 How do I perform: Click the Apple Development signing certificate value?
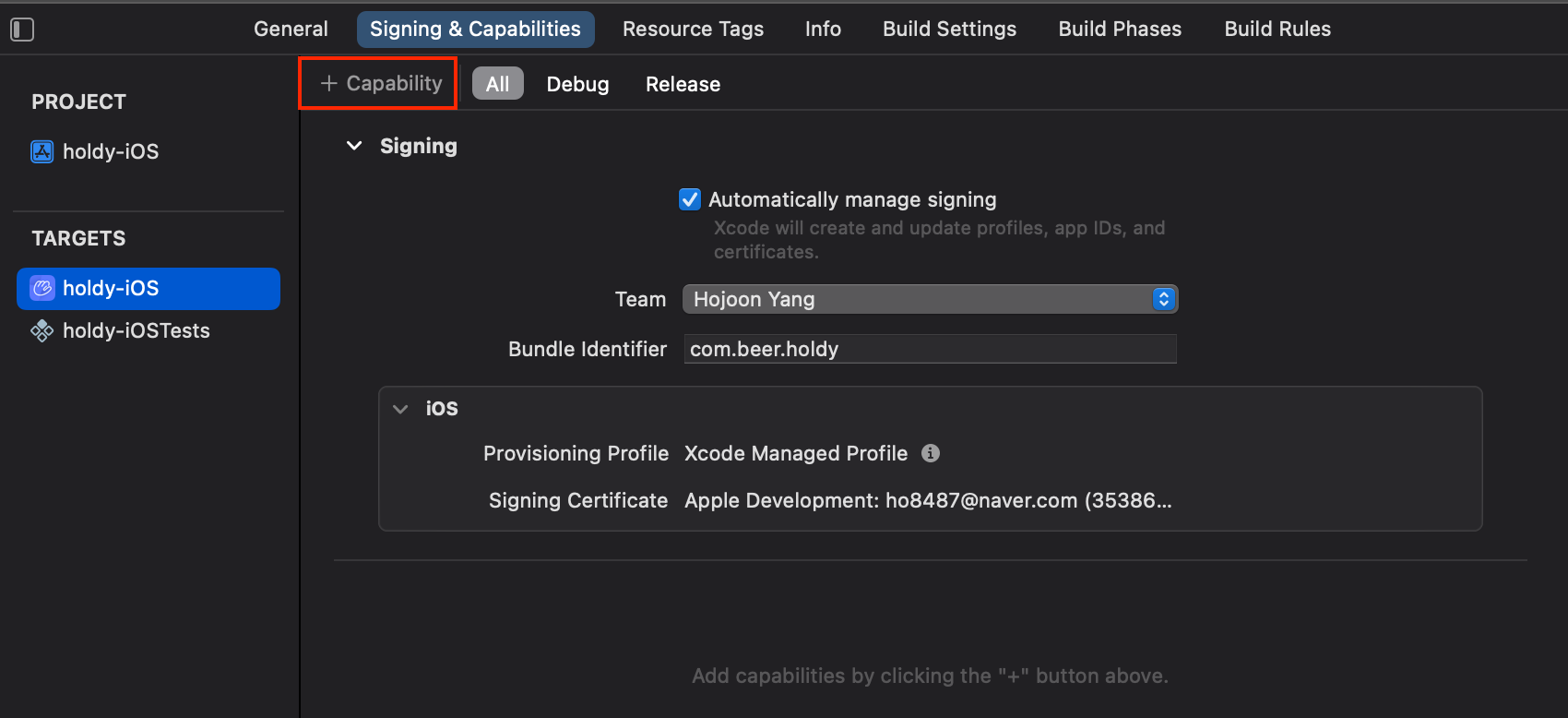[x=928, y=500]
